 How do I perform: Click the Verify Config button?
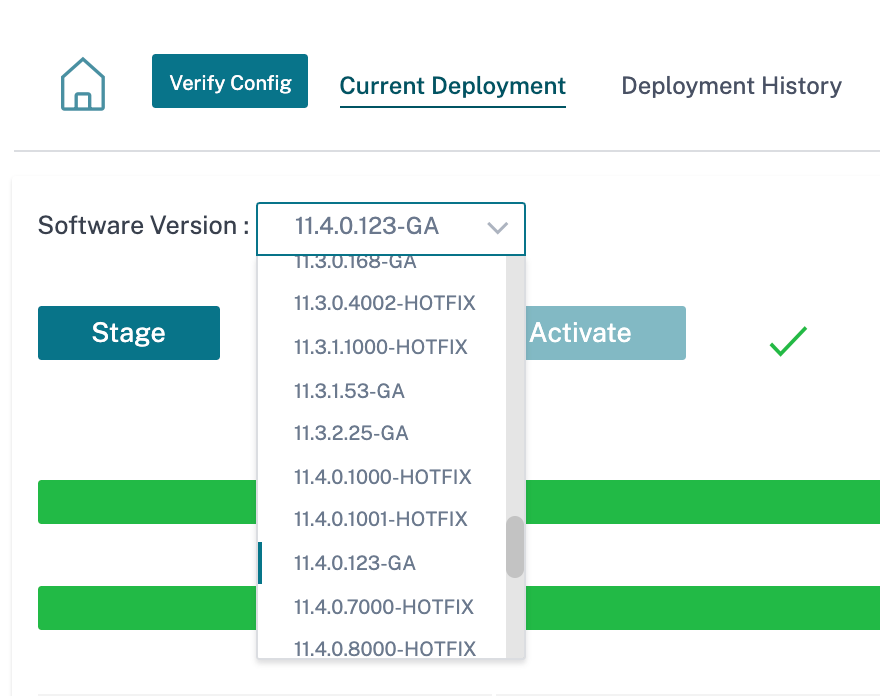(230, 81)
